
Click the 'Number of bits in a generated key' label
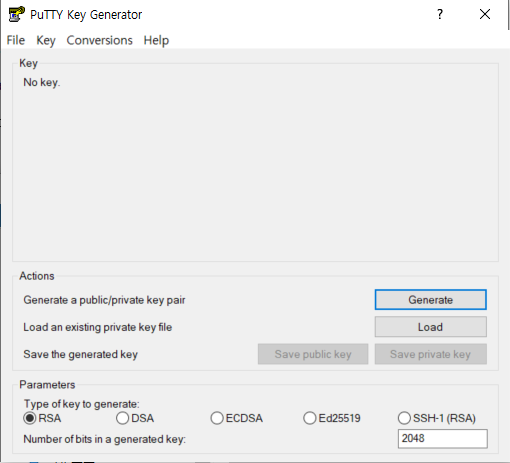tap(104, 439)
